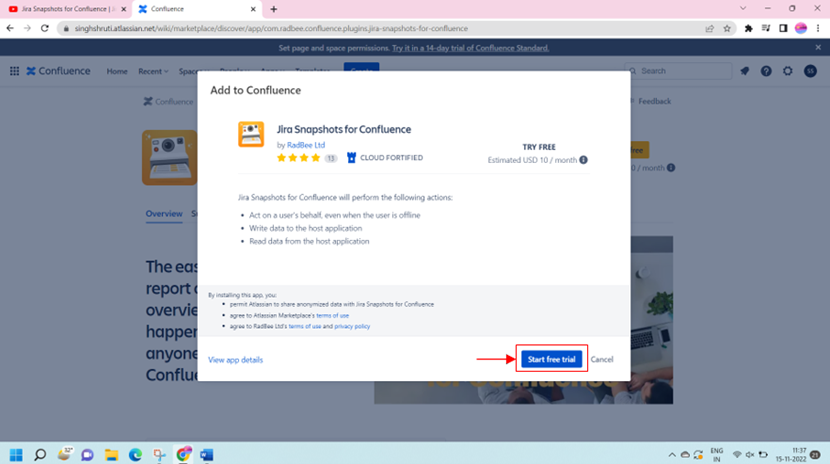Click the browser back arrow
The image size is (830, 464).
10,29
